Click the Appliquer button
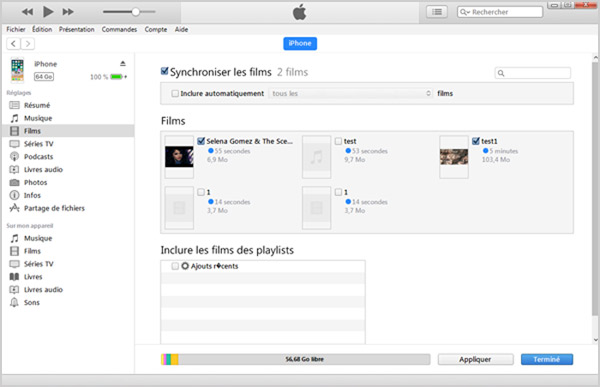The width and height of the screenshot is (600, 387). click(x=475, y=359)
